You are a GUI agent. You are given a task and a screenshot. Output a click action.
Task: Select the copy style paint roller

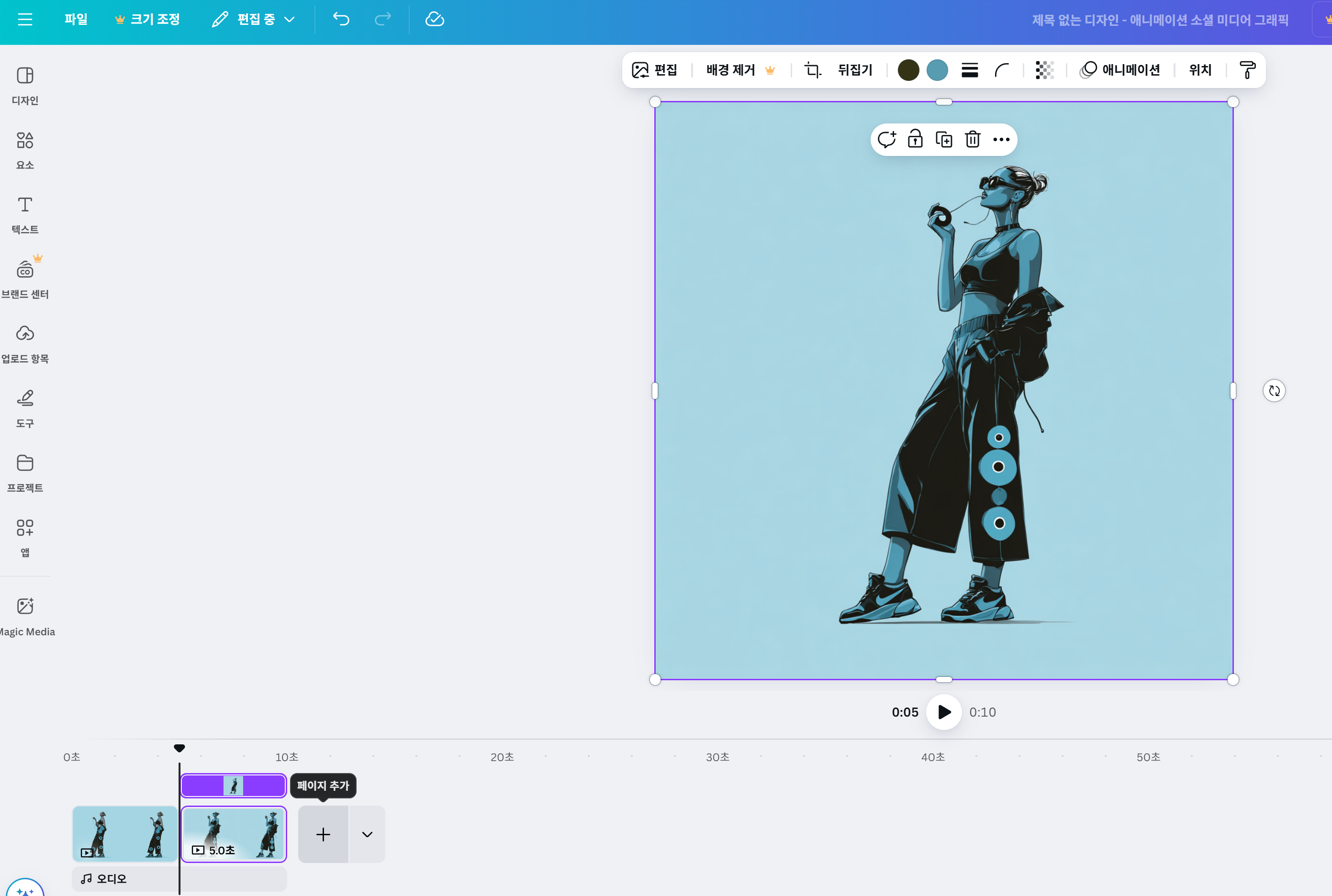pos(1247,70)
